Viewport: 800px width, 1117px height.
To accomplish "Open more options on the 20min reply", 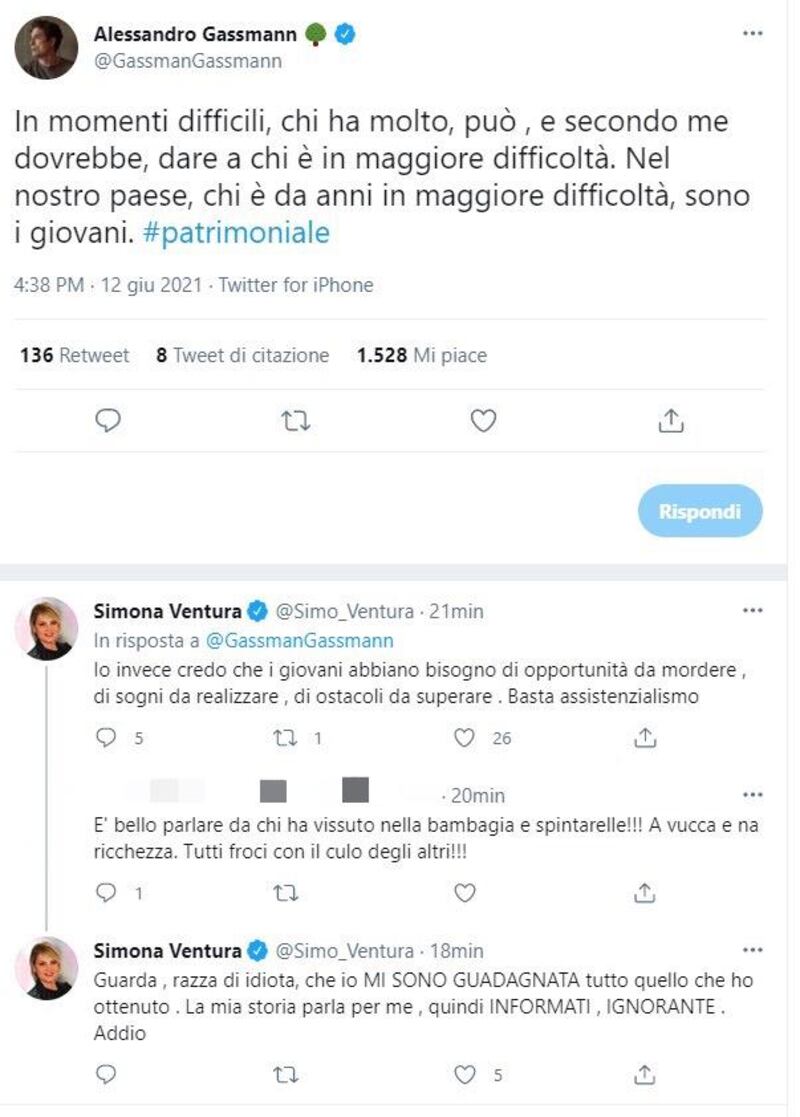I will click(x=752, y=794).
